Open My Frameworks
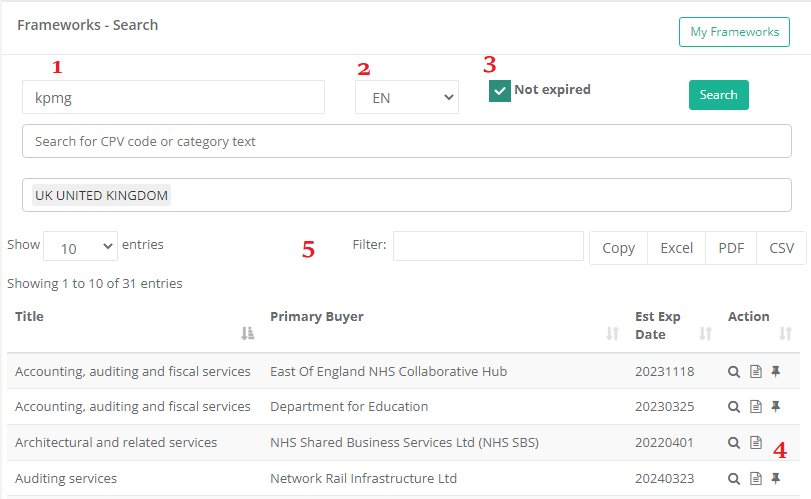Image resolution: width=811 pixels, height=499 pixels. pyautogui.click(x=734, y=32)
